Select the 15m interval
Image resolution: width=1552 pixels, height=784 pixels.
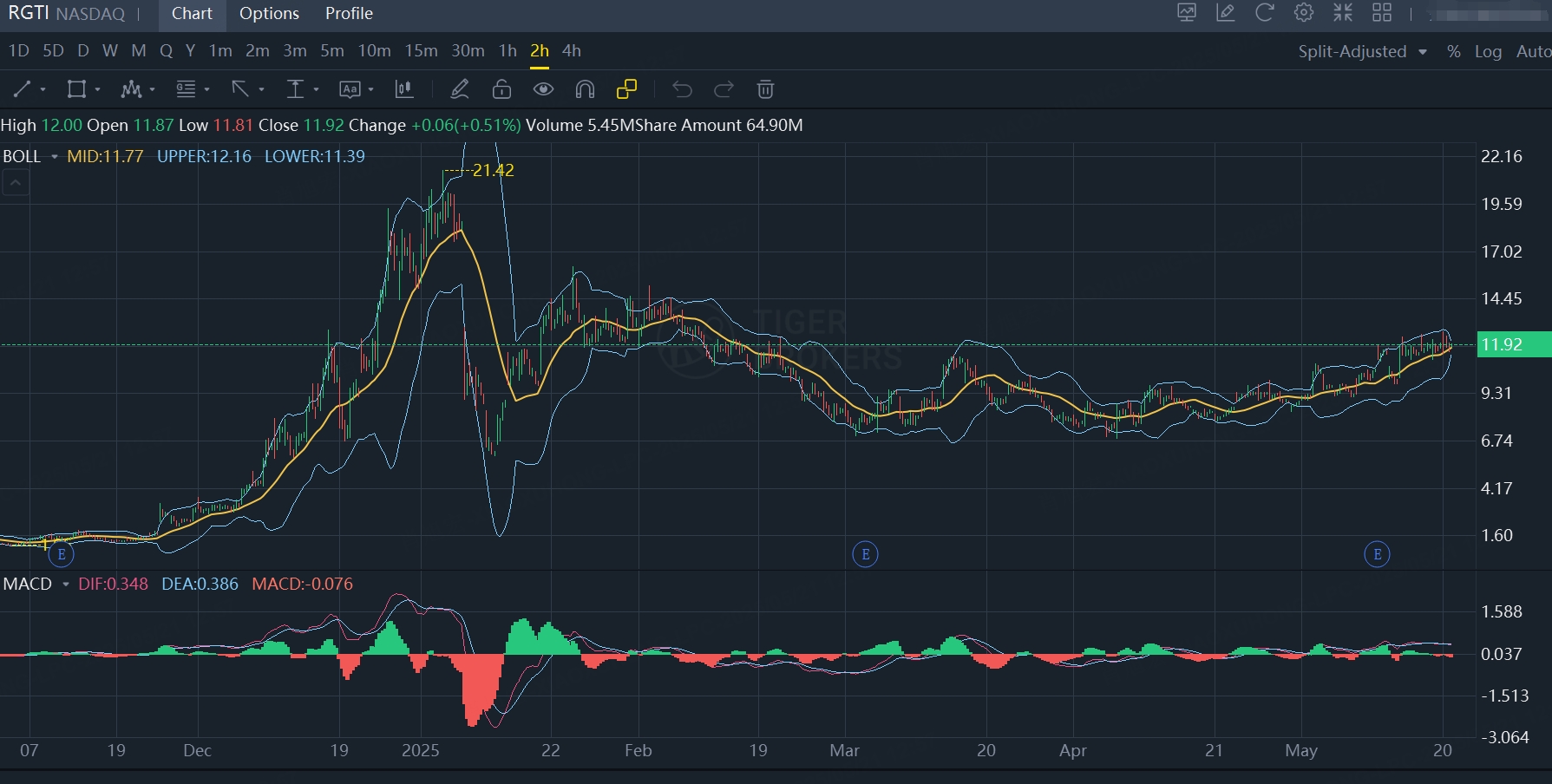pos(421,51)
